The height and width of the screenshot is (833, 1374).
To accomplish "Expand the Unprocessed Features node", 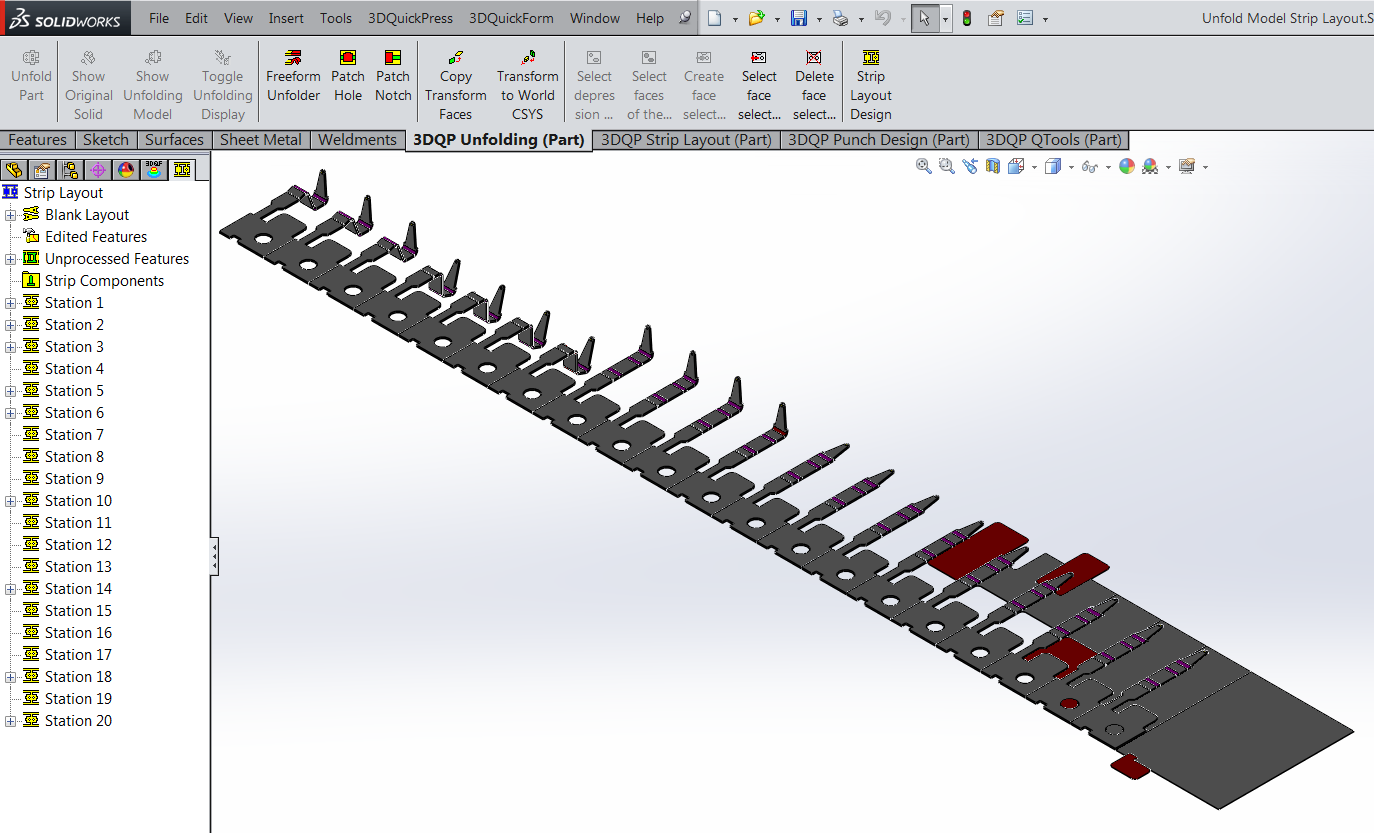I will pos(11,259).
